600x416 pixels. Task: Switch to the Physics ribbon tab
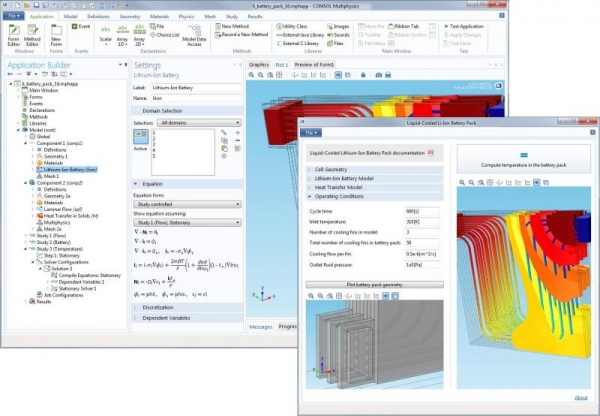pyautogui.click(x=186, y=16)
